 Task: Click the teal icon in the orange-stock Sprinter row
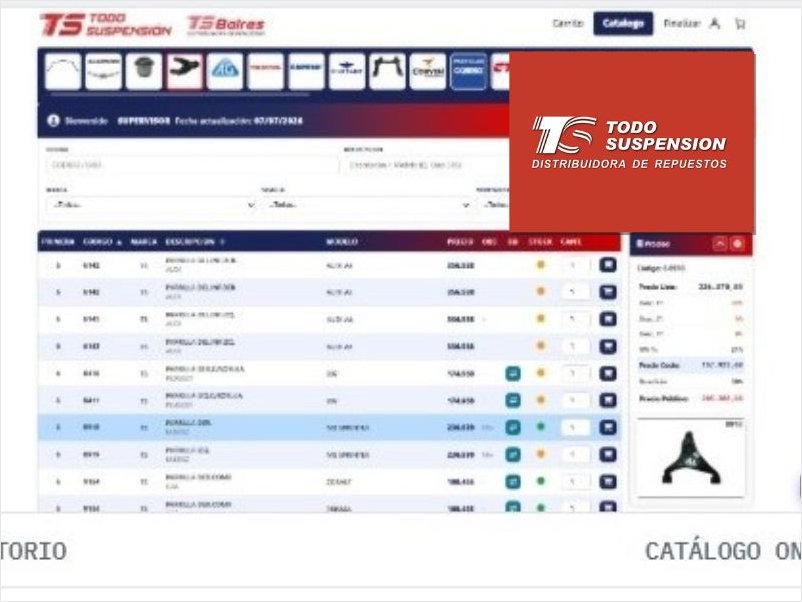coord(513,454)
